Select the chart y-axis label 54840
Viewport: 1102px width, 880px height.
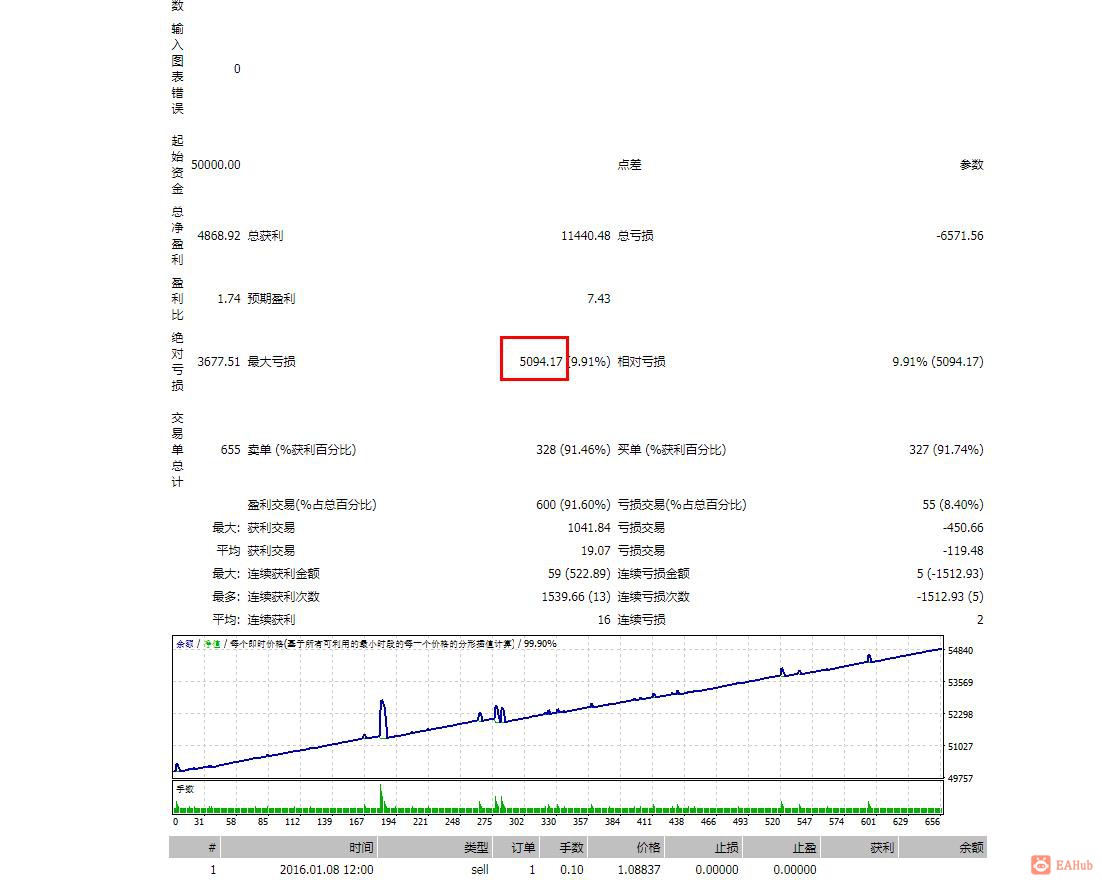tap(960, 651)
